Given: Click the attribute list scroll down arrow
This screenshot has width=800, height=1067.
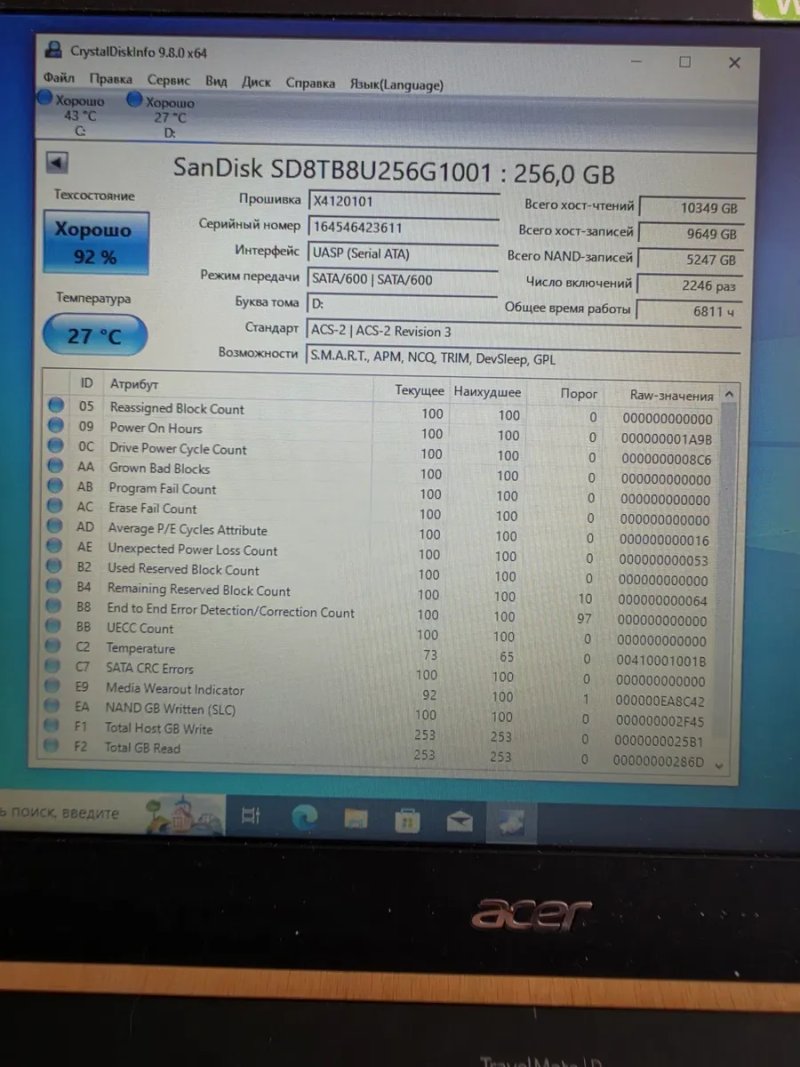Looking at the screenshot, I should click(x=720, y=766).
